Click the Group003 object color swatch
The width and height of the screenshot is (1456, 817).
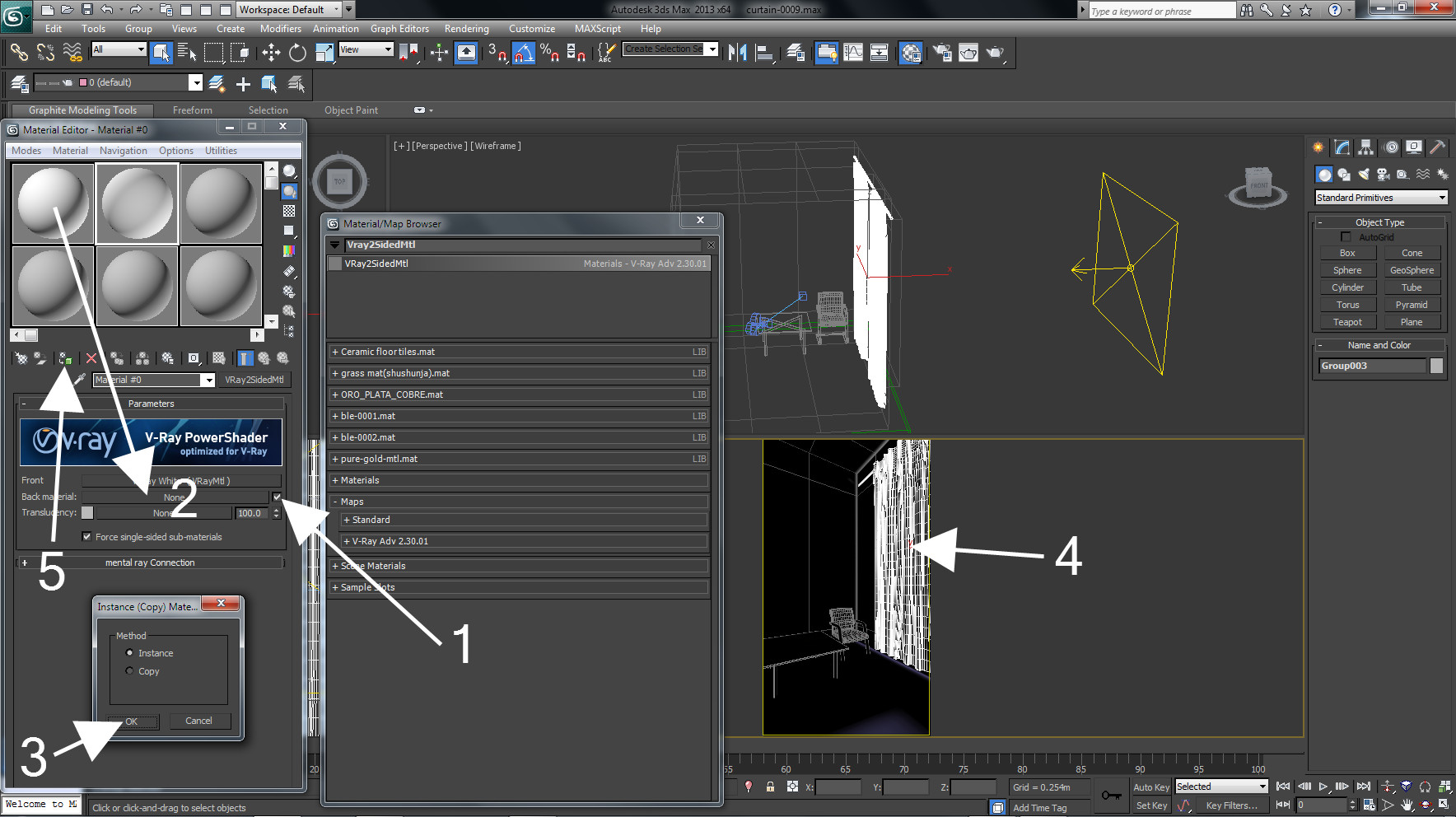(x=1436, y=366)
